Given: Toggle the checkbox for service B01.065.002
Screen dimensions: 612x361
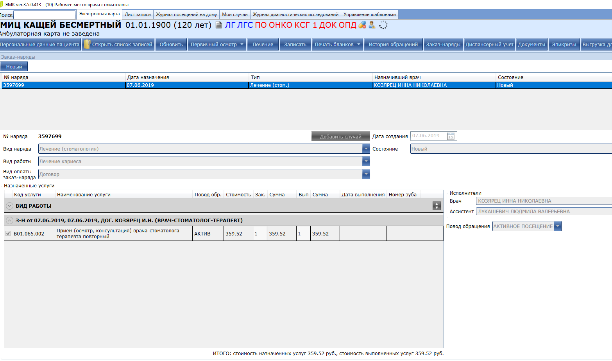Looking at the screenshot, I should click(x=8, y=233).
